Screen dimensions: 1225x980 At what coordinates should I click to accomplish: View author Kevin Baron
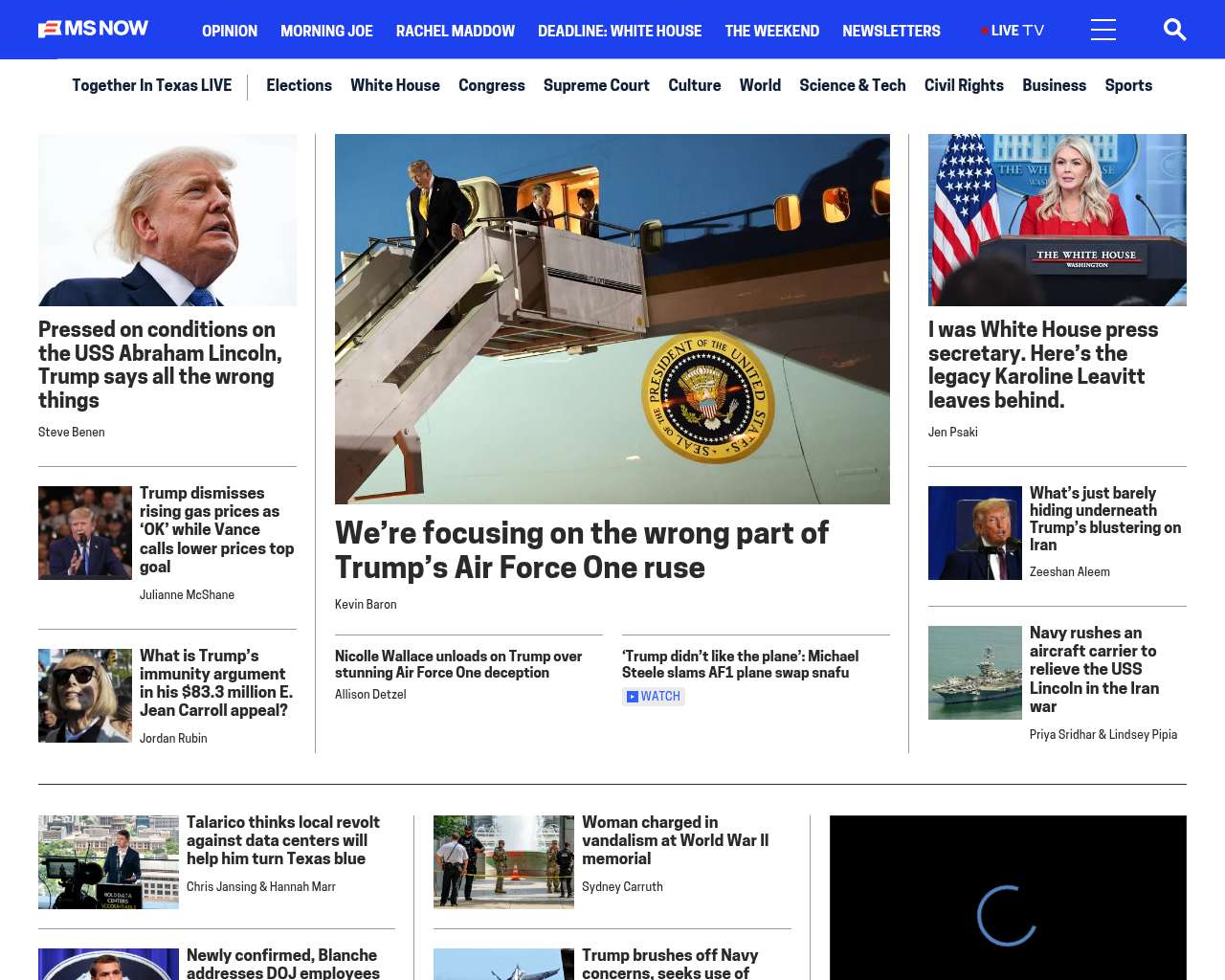(366, 605)
